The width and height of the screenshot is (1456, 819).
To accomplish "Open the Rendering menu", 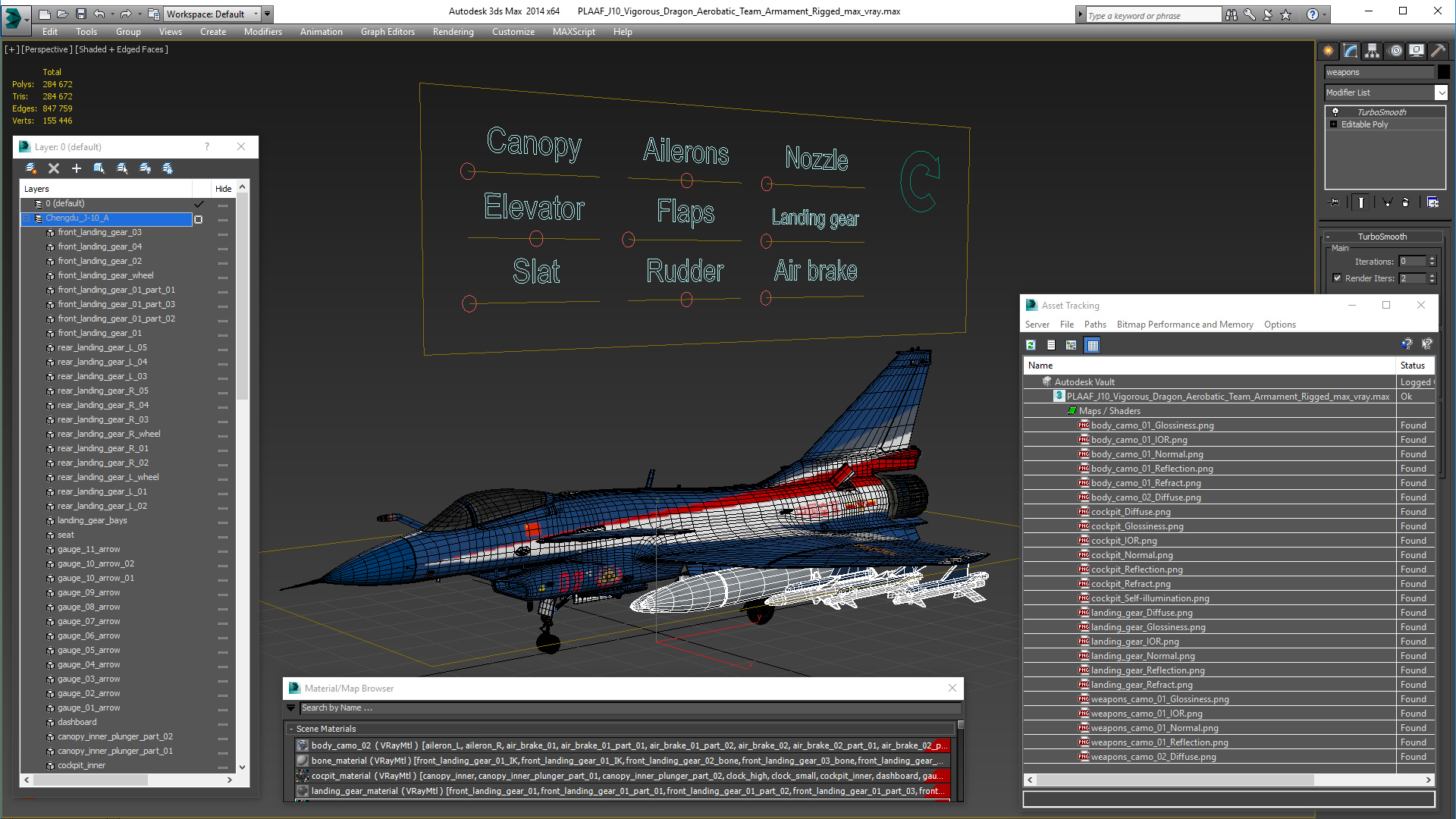I will (x=453, y=32).
